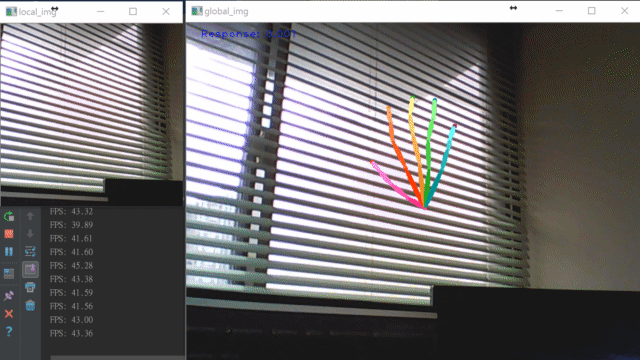This screenshot has height=360, width=640.
Task: Click the console line "FPS: 41.61"
Action: pyautogui.click(x=71, y=238)
